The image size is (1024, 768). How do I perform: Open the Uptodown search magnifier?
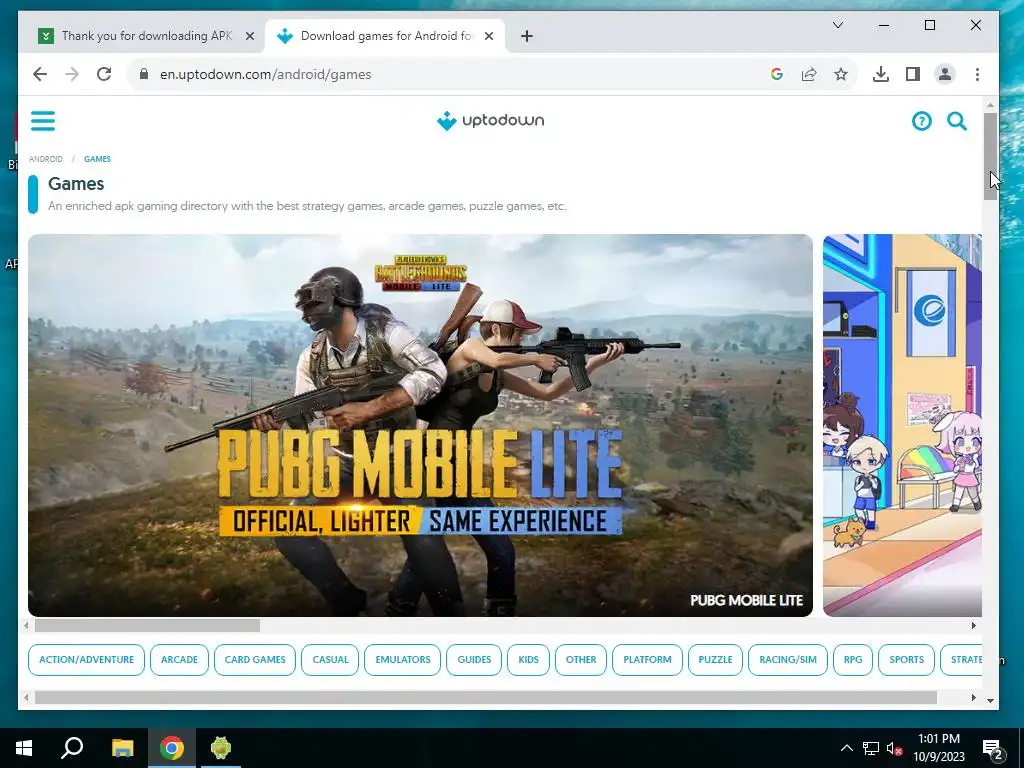(957, 121)
